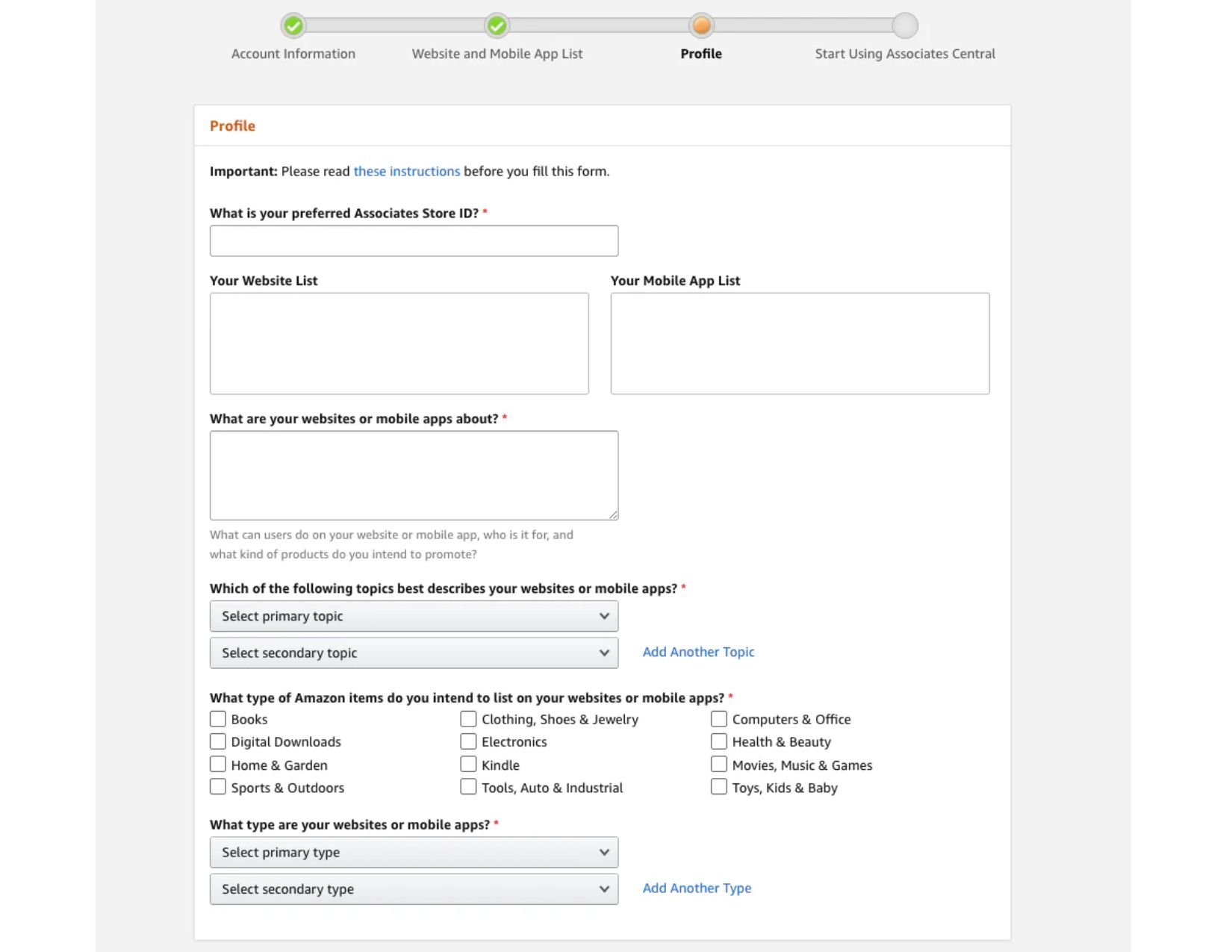Click the Associates Store ID input field

click(414, 240)
